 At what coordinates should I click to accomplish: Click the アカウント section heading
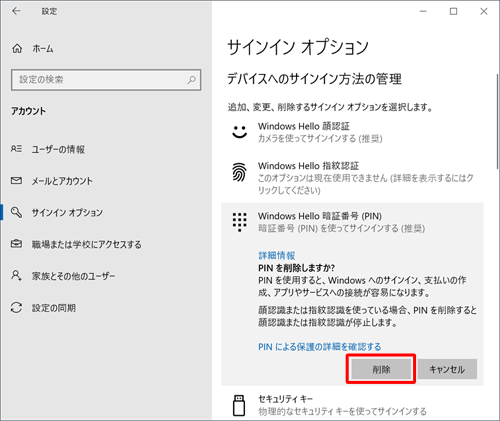(x=28, y=111)
